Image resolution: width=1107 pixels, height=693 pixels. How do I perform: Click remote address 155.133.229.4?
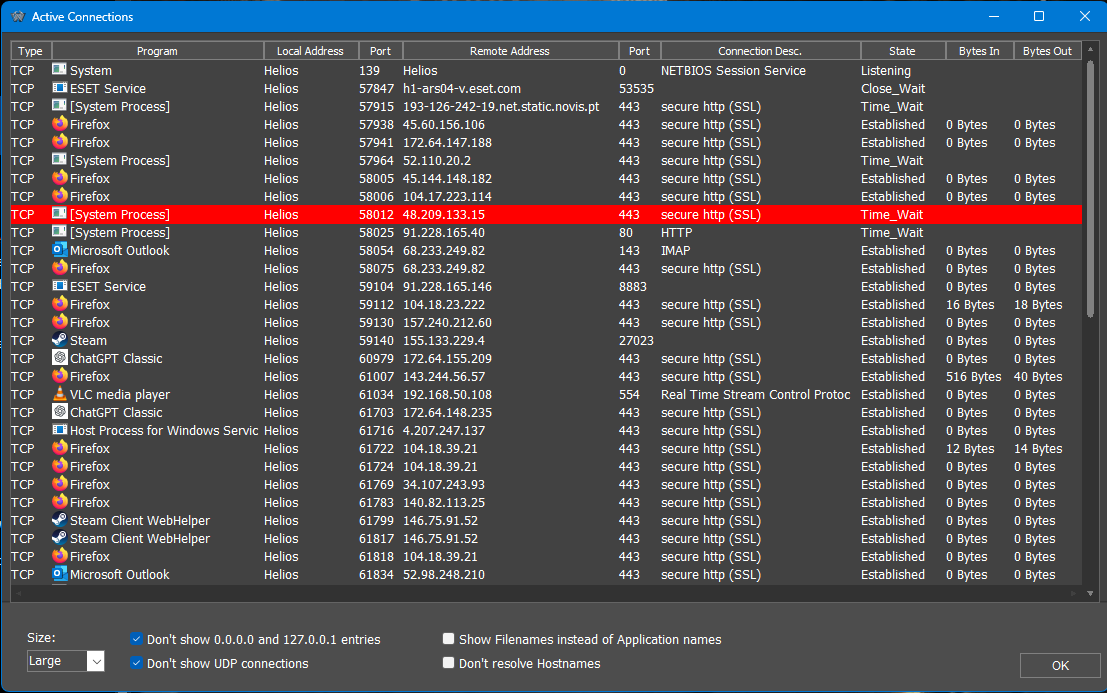pyautogui.click(x=443, y=341)
